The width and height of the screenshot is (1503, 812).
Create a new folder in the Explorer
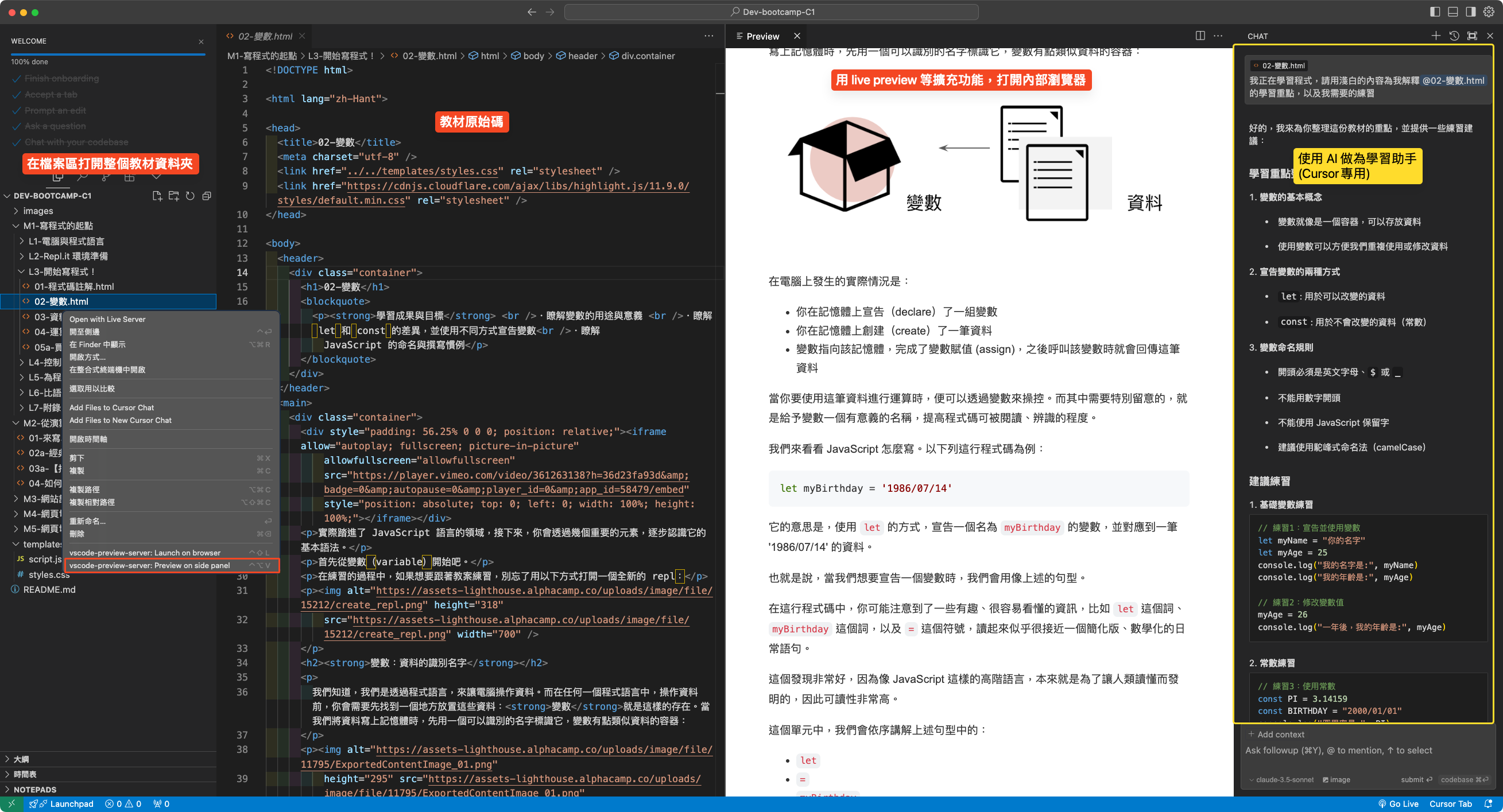[x=173, y=196]
